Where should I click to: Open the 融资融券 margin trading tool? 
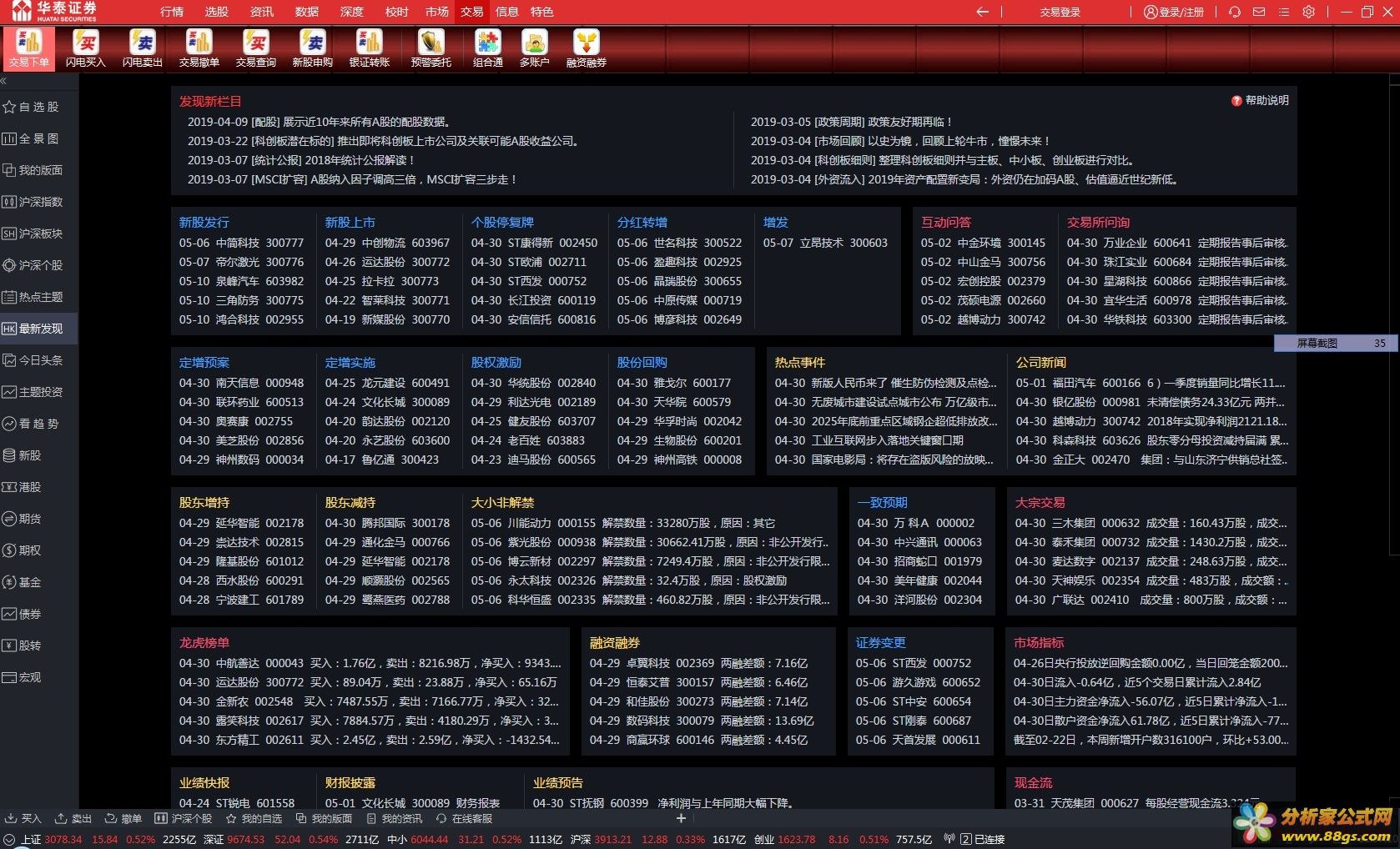(587, 48)
